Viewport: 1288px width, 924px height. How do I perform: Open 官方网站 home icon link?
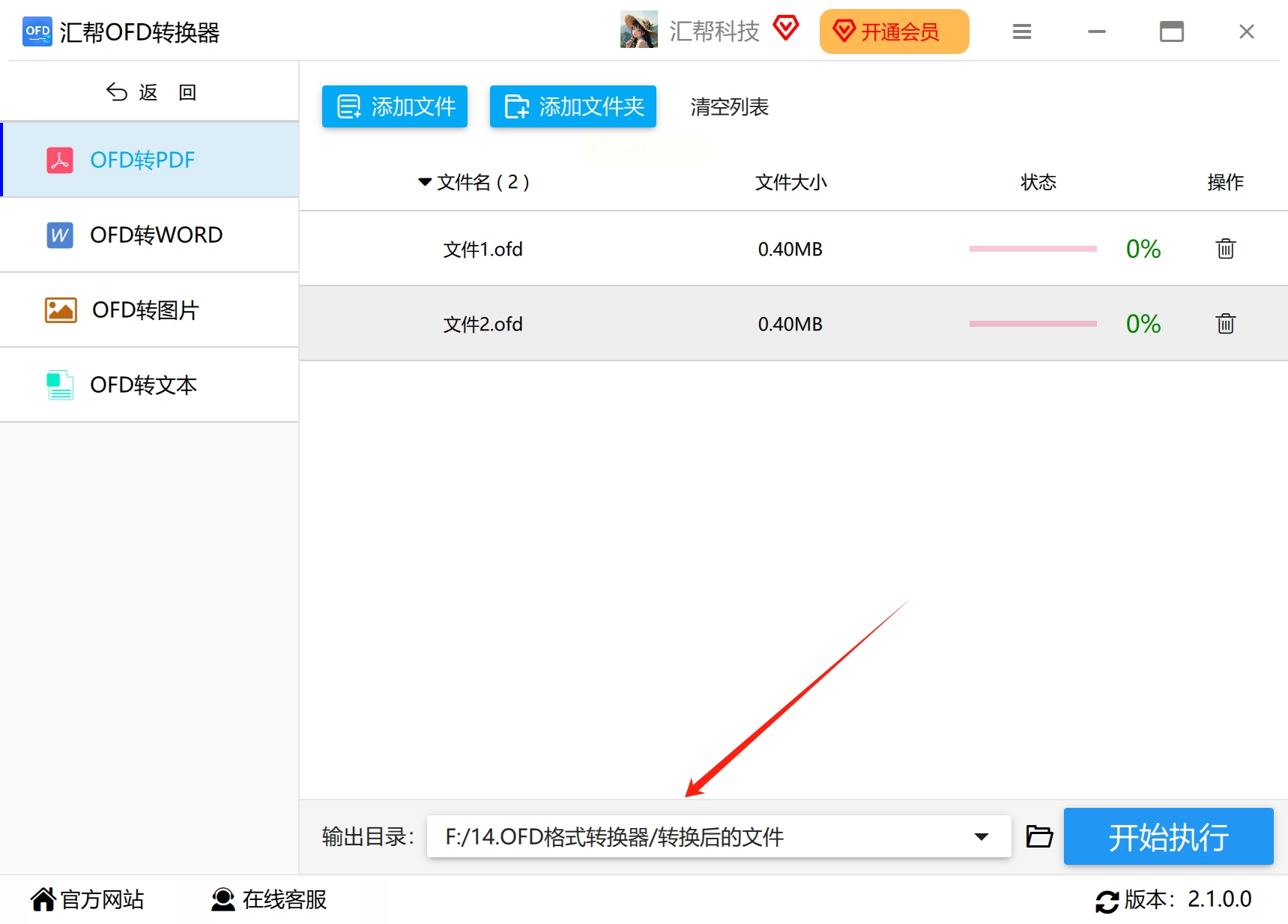[43, 899]
